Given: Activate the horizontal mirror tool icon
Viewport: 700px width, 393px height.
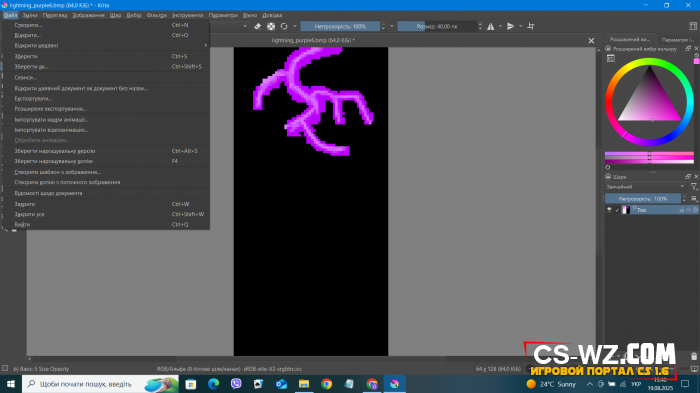Looking at the screenshot, I should [x=491, y=26].
